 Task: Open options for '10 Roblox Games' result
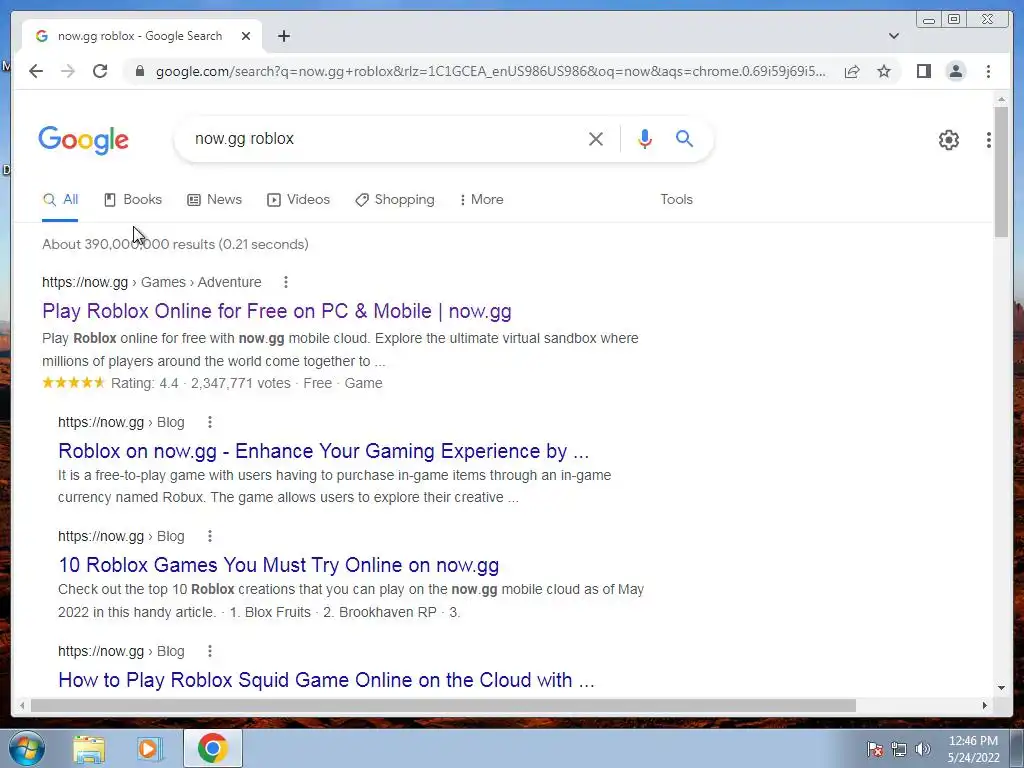210,536
